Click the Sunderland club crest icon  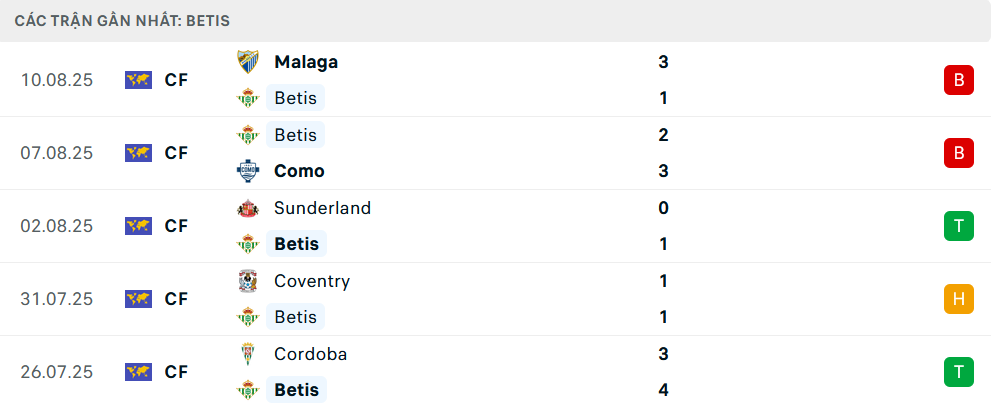[x=247, y=208]
